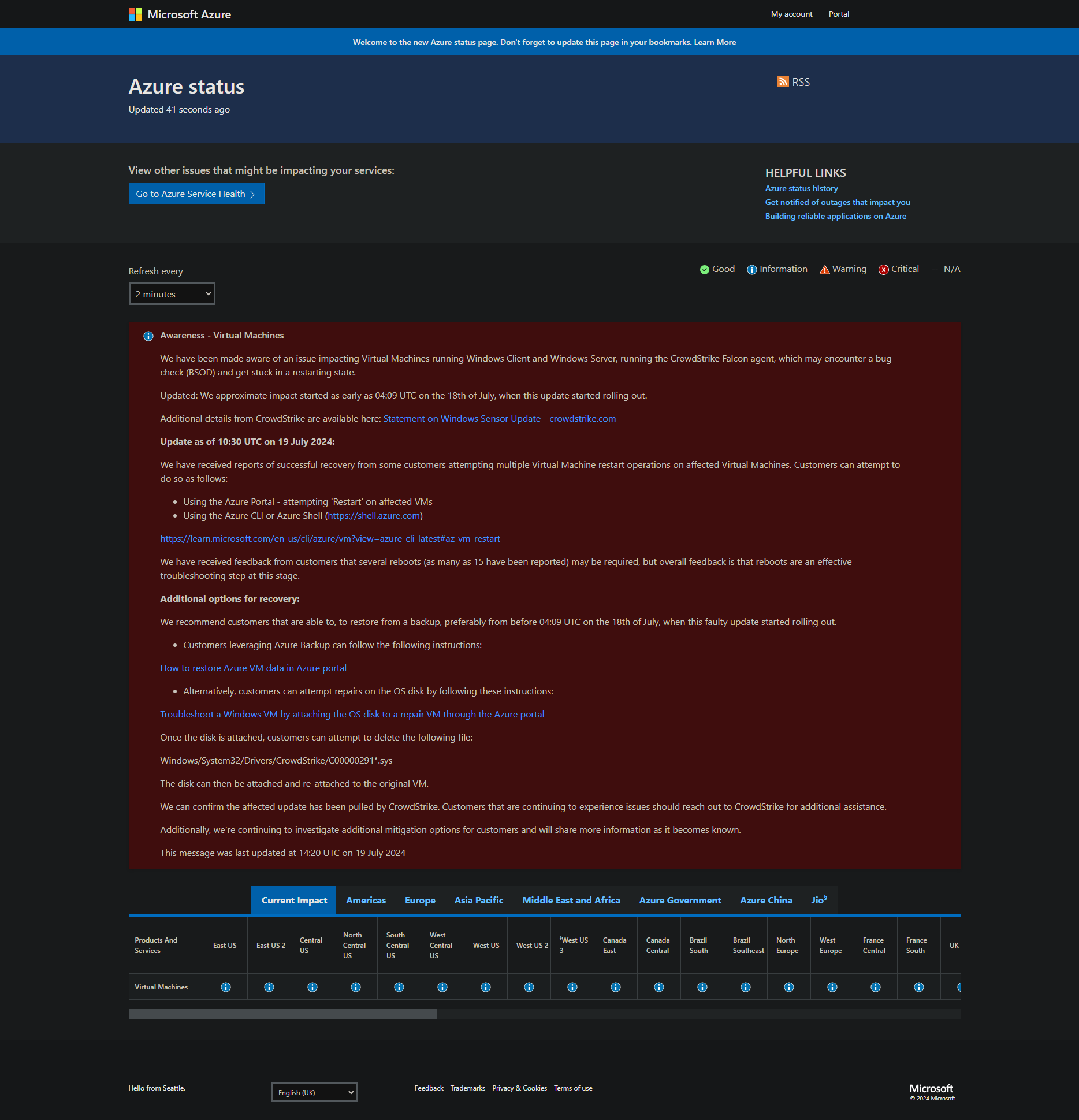
Task: Click Virtual Machines info icon for France Central
Action: 876,987
